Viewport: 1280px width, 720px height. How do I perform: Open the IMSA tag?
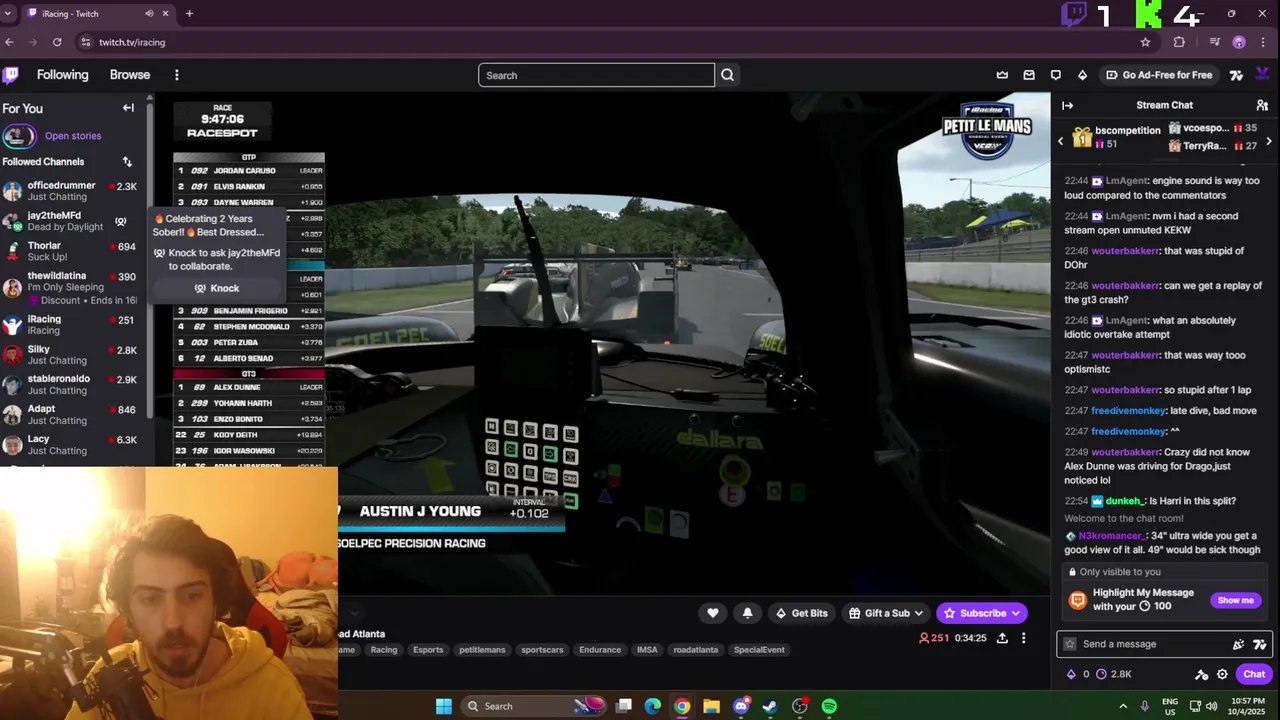pos(647,650)
